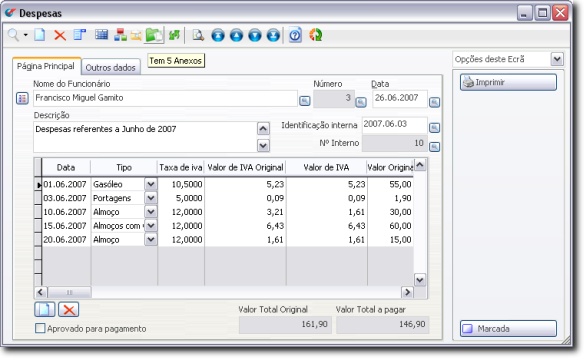Click the red and green hierarchy diagram icon
This screenshot has width=584, height=360.
[120, 35]
